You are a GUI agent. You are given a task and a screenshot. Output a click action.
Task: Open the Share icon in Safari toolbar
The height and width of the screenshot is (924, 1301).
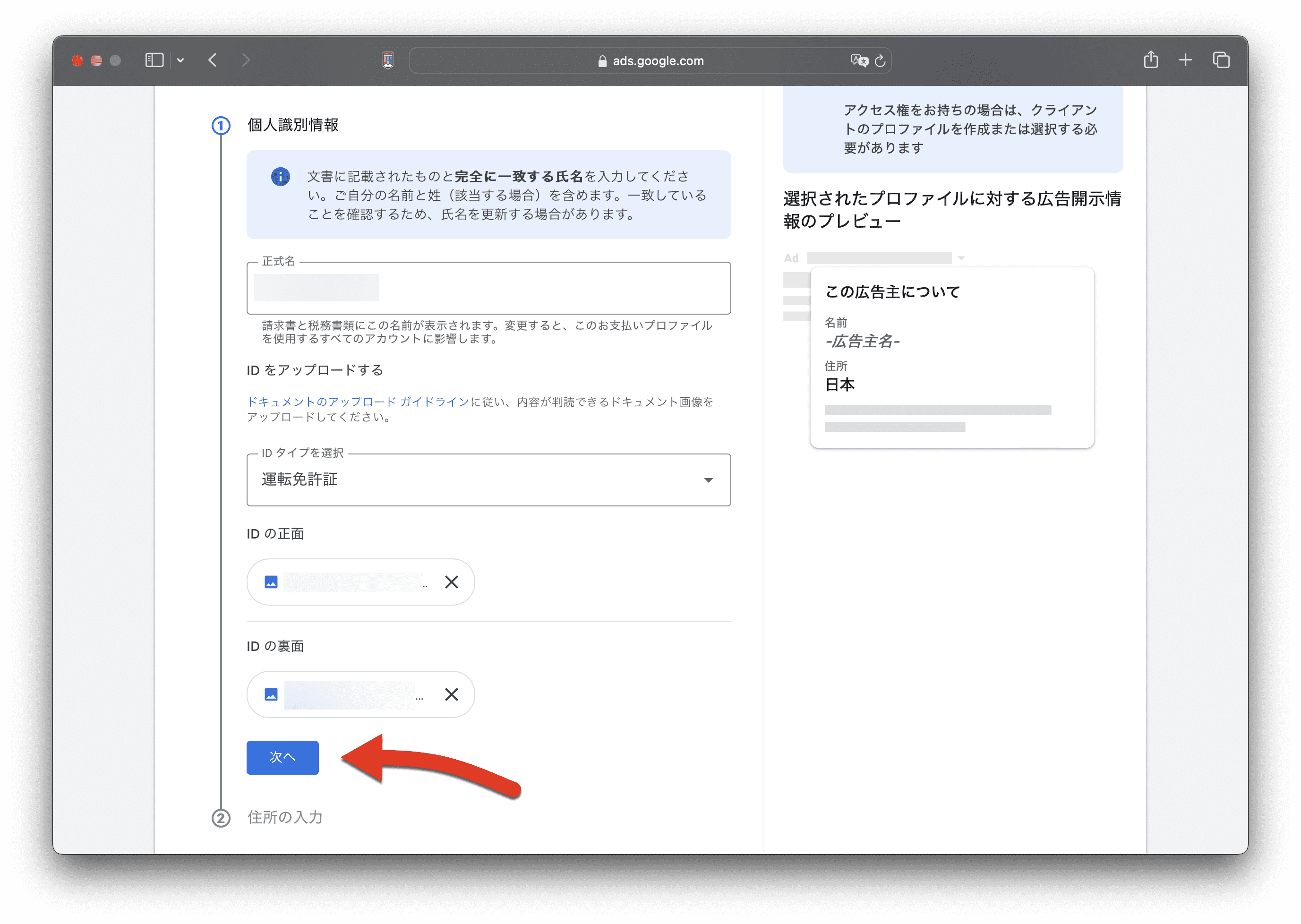[1150, 60]
